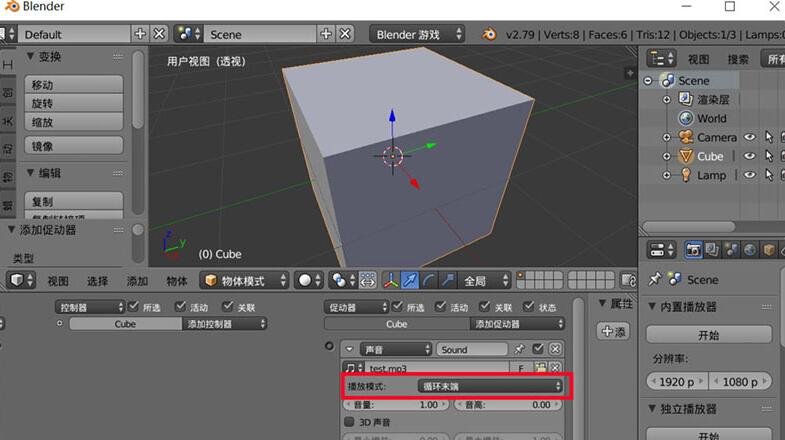Image resolution: width=785 pixels, height=440 pixels.
Task: Click the Camera object icon in outliner
Action: 686,137
